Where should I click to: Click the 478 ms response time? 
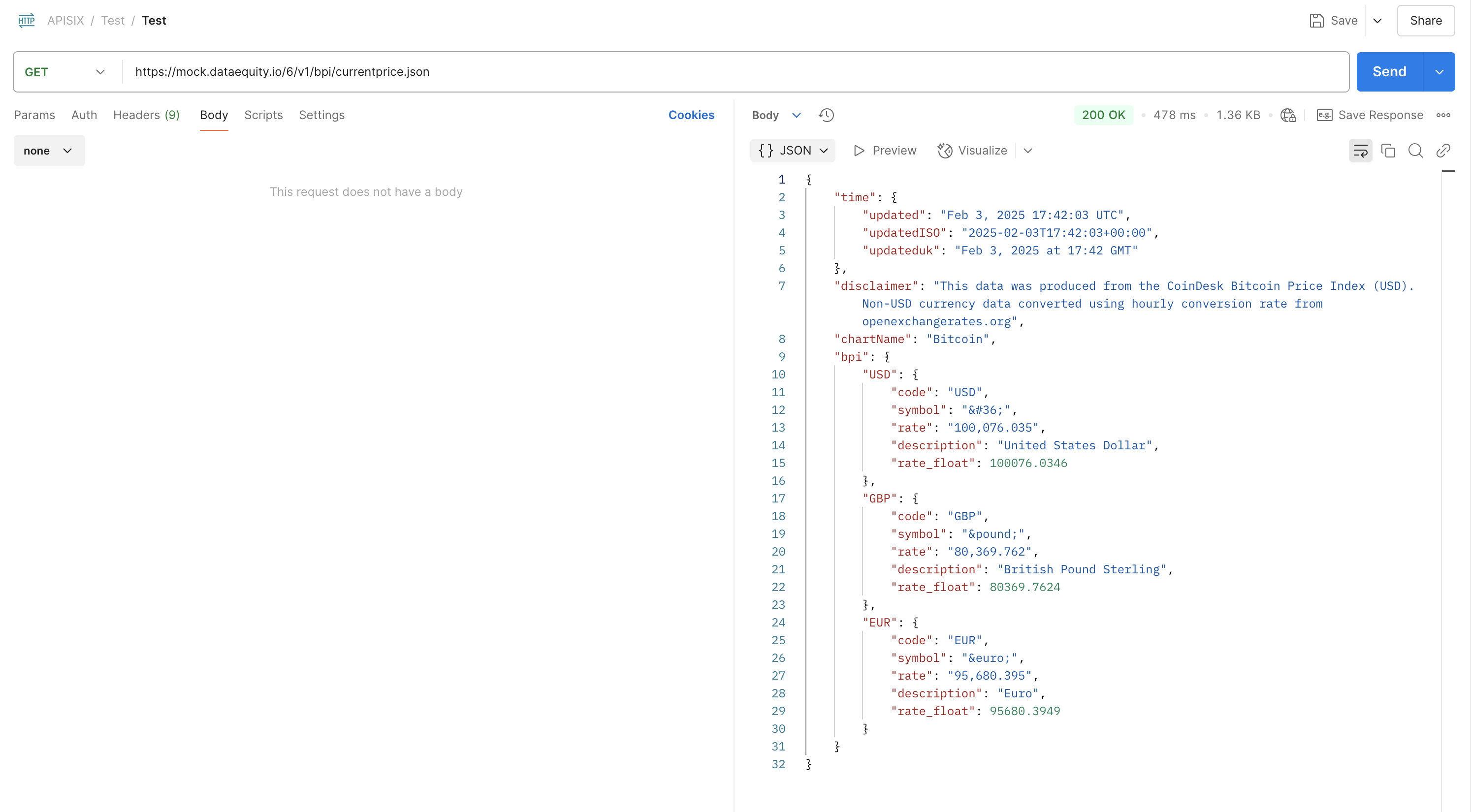point(1174,115)
